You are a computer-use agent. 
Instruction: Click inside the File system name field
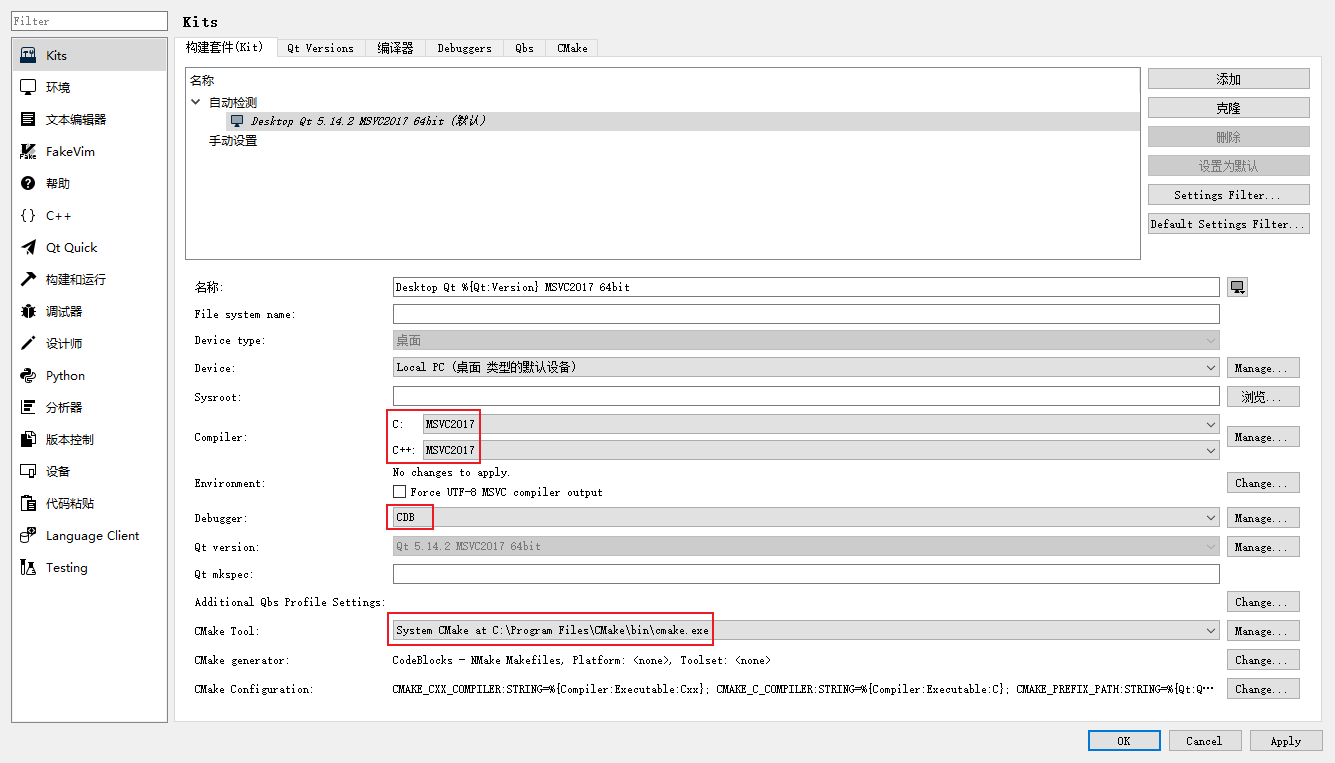pyautogui.click(x=700, y=313)
